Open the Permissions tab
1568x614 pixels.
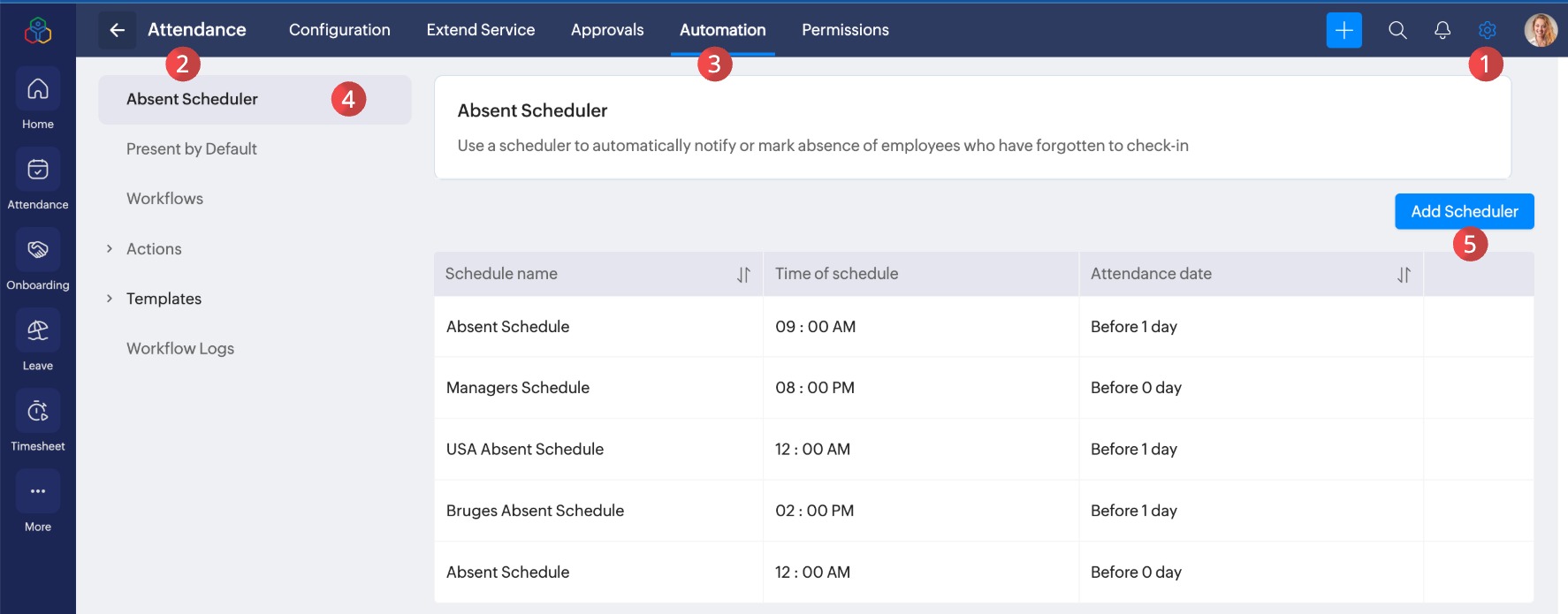pyautogui.click(x=845, y=30)
